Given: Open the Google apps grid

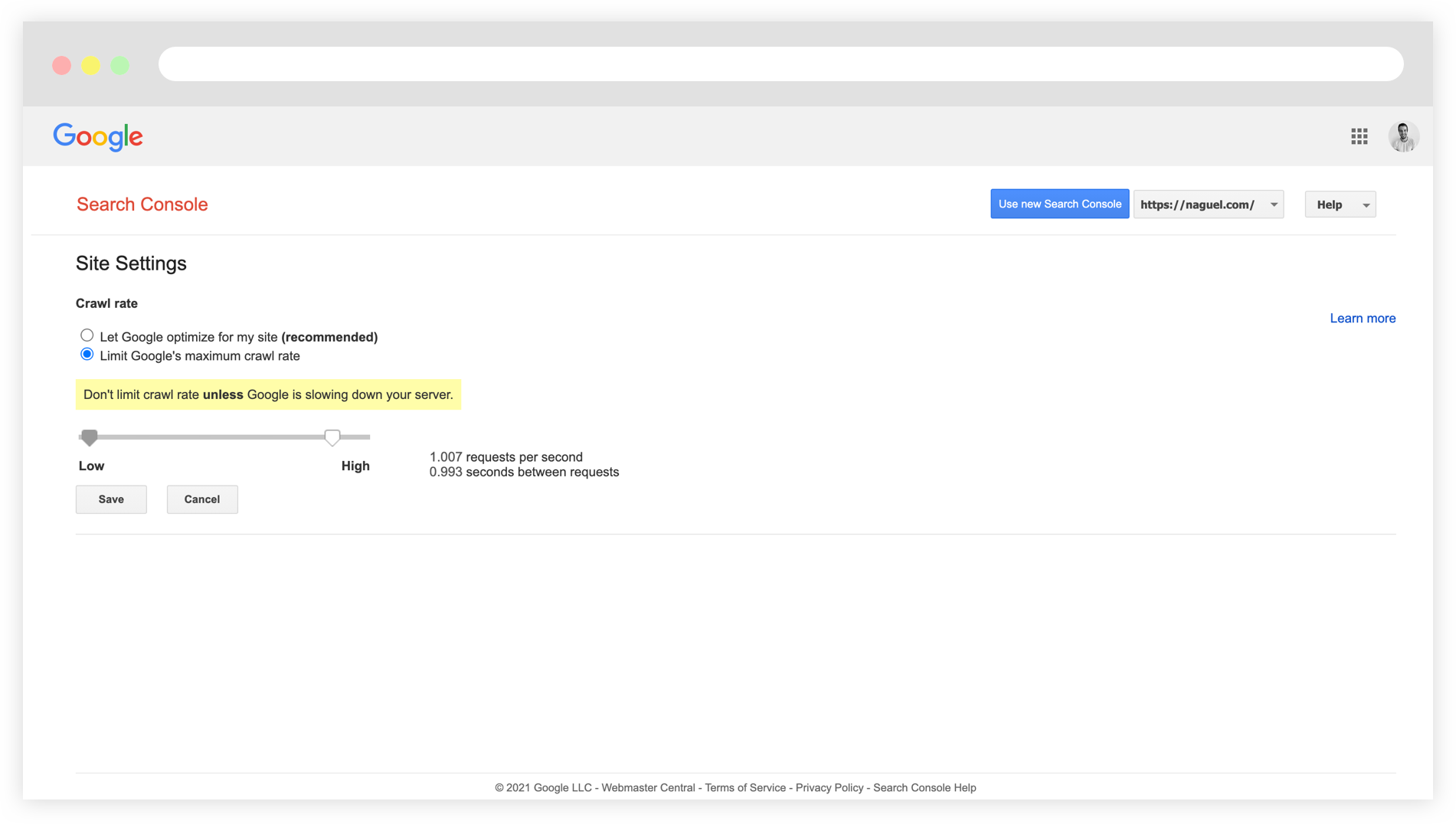Looking at the screenshot, I should (1359, 136).
